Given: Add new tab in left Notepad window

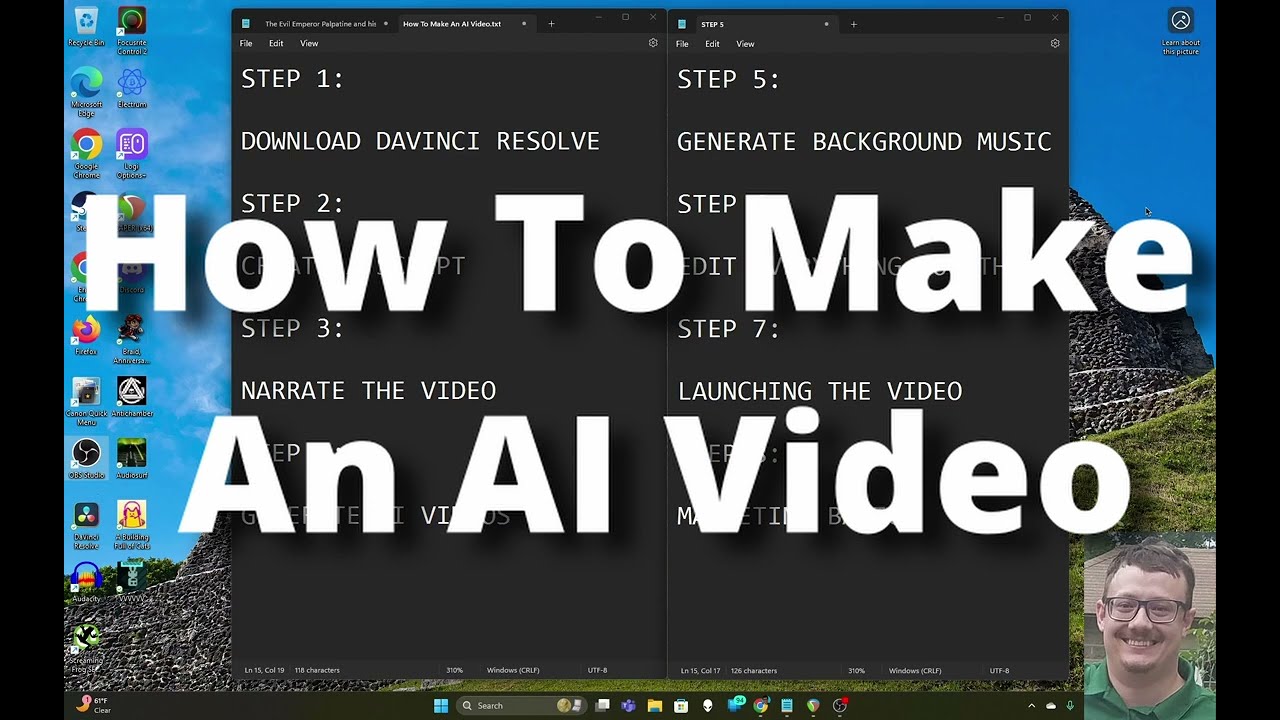Looking at the screenshot, I should (x=551, y=23).
